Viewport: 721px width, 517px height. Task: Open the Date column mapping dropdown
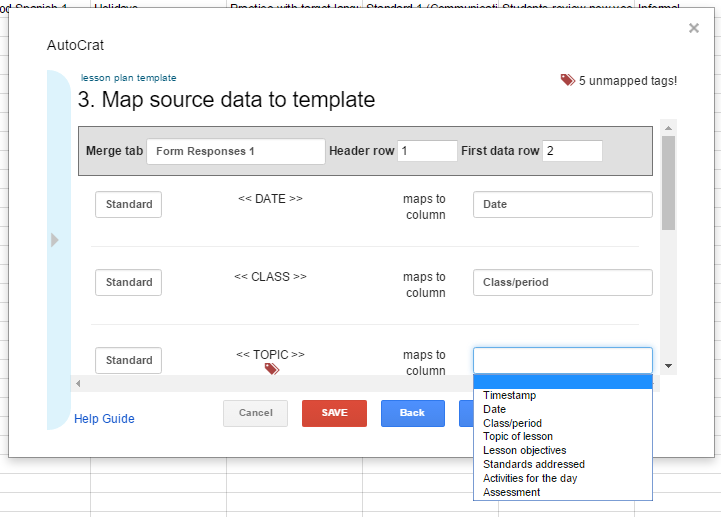pyautogui.click(x=563, y=204)
